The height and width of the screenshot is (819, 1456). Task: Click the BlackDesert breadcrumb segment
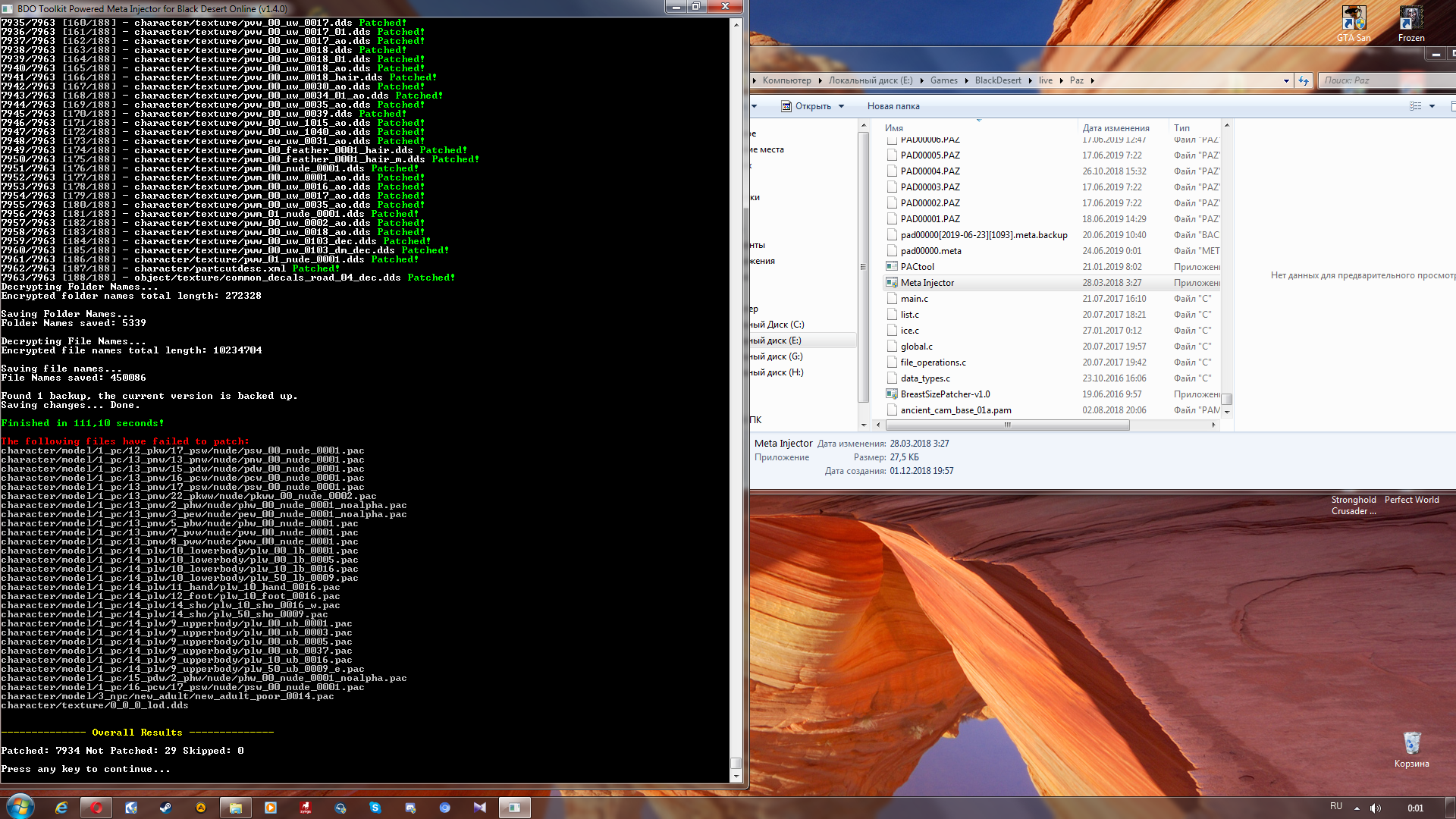point(997,80)
